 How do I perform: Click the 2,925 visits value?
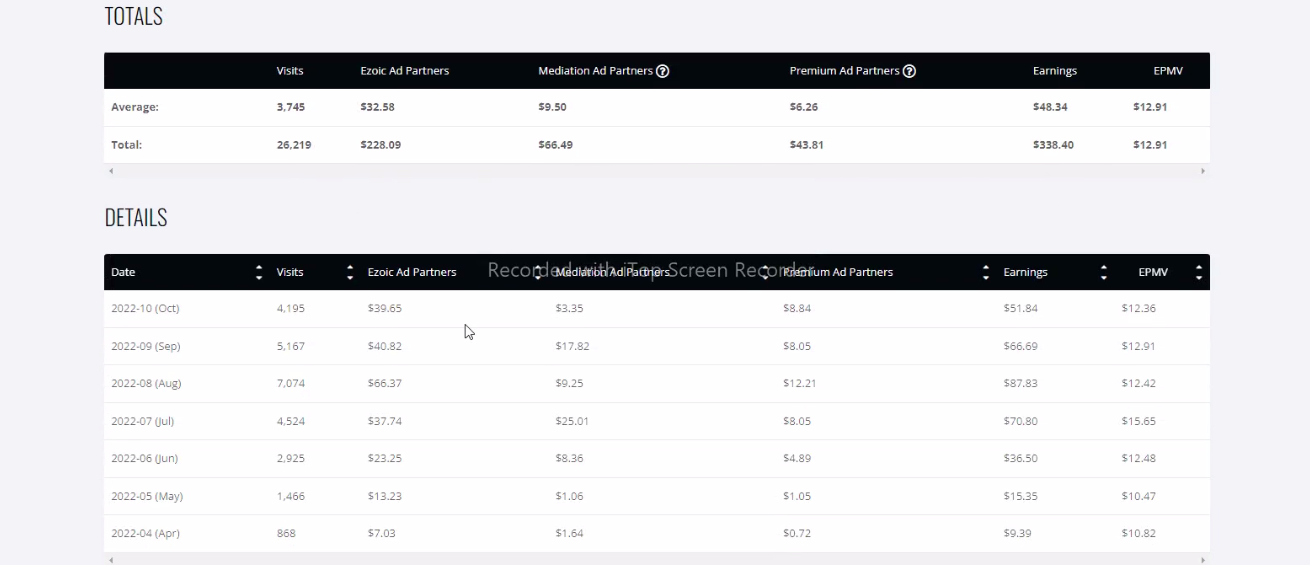coord(291,459)
